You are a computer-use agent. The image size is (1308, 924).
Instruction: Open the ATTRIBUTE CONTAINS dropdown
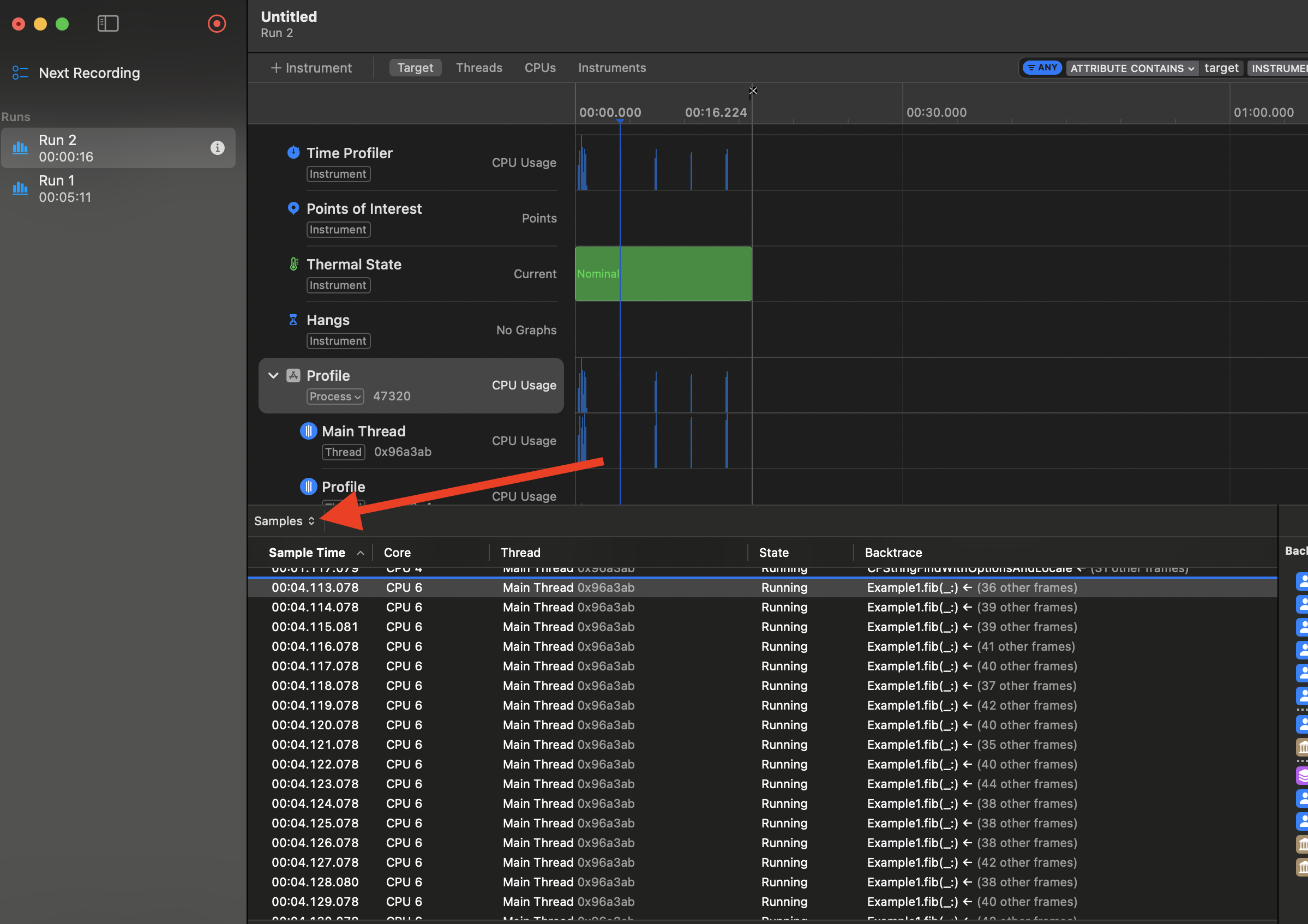(1131, 68)
